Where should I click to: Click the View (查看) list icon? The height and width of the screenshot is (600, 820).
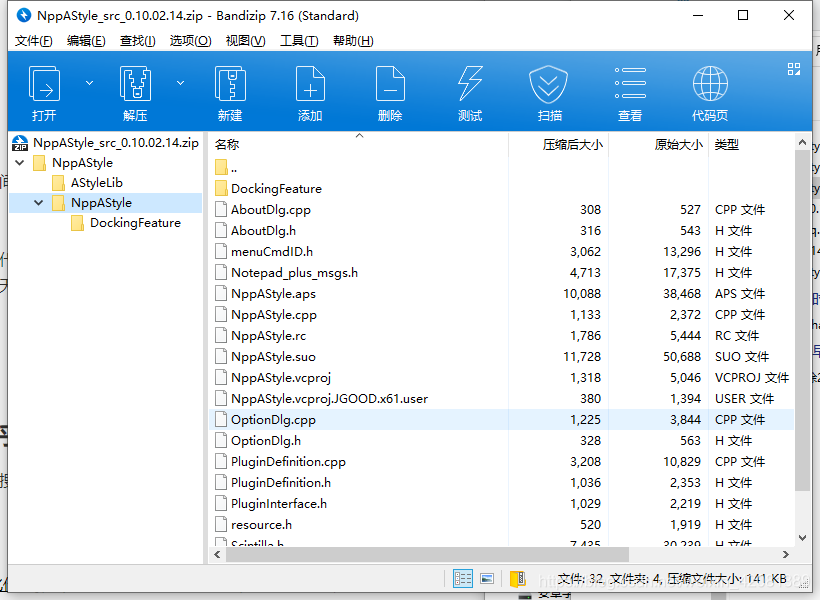pos(630,84)
